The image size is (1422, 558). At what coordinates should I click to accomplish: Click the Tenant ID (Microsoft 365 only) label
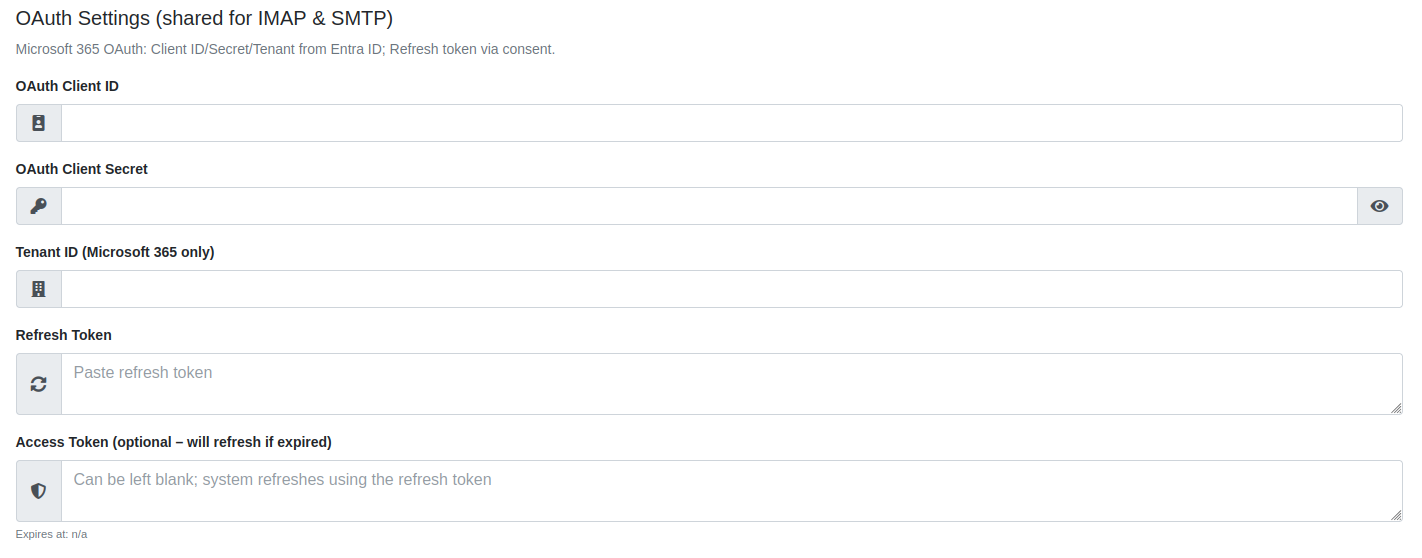[x=115, y=252]
